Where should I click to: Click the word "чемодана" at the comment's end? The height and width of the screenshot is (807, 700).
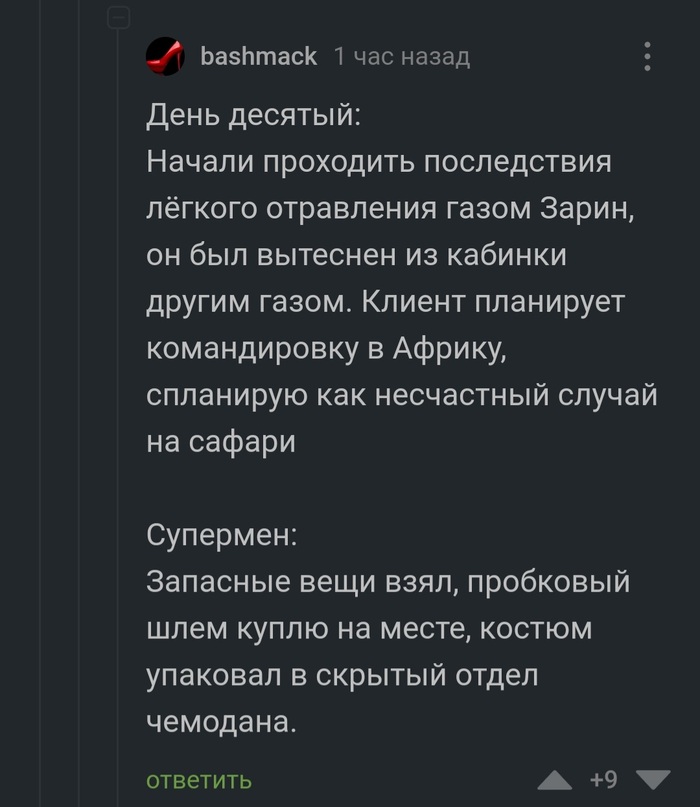click(222, 719)
